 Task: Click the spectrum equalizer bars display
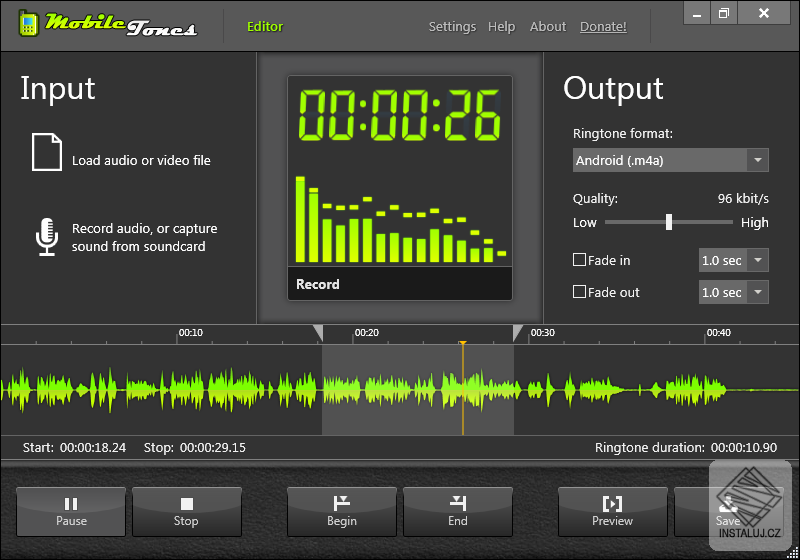(401, 219)
